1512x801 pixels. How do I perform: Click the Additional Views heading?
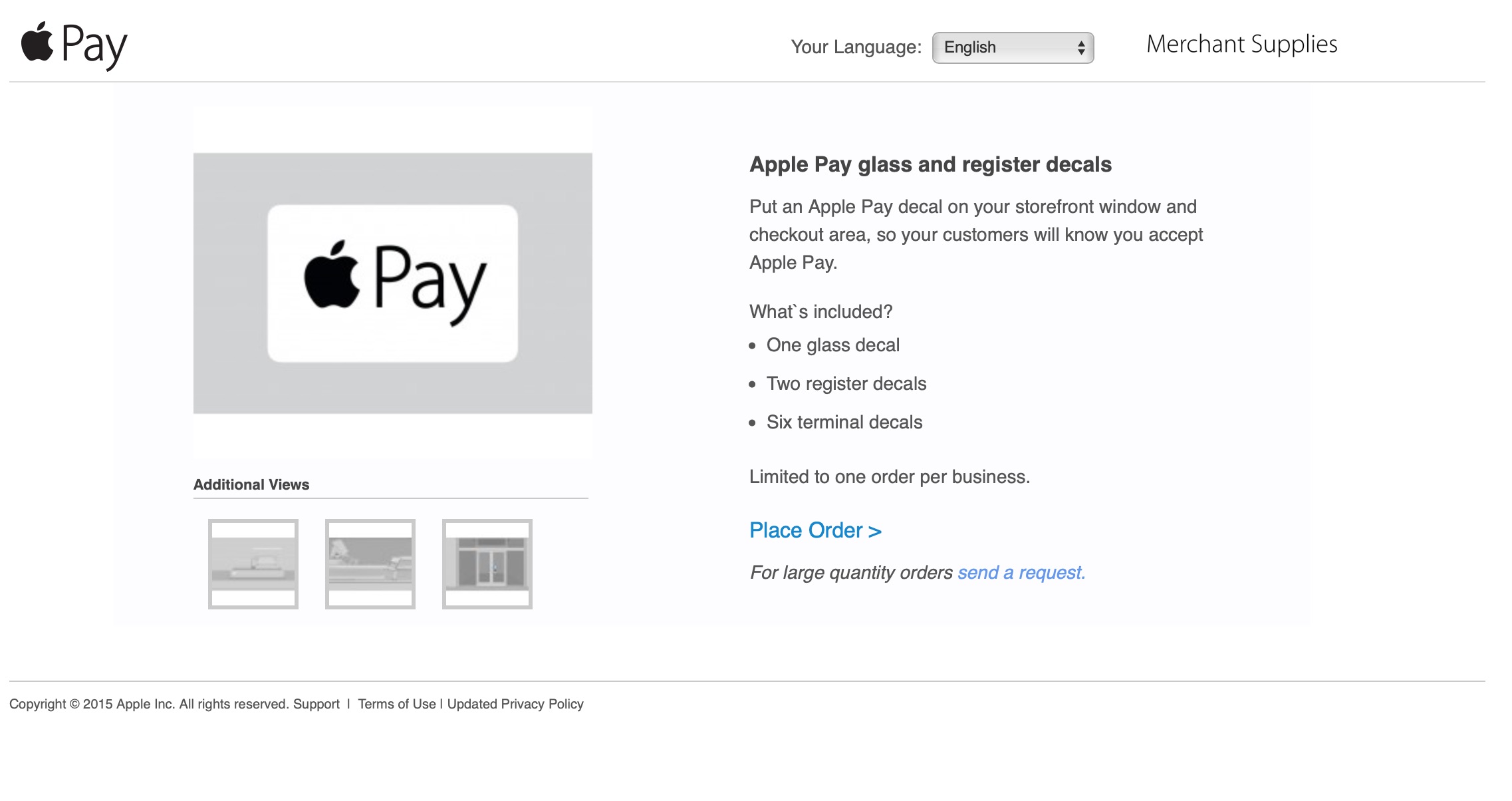click(251, 484)
